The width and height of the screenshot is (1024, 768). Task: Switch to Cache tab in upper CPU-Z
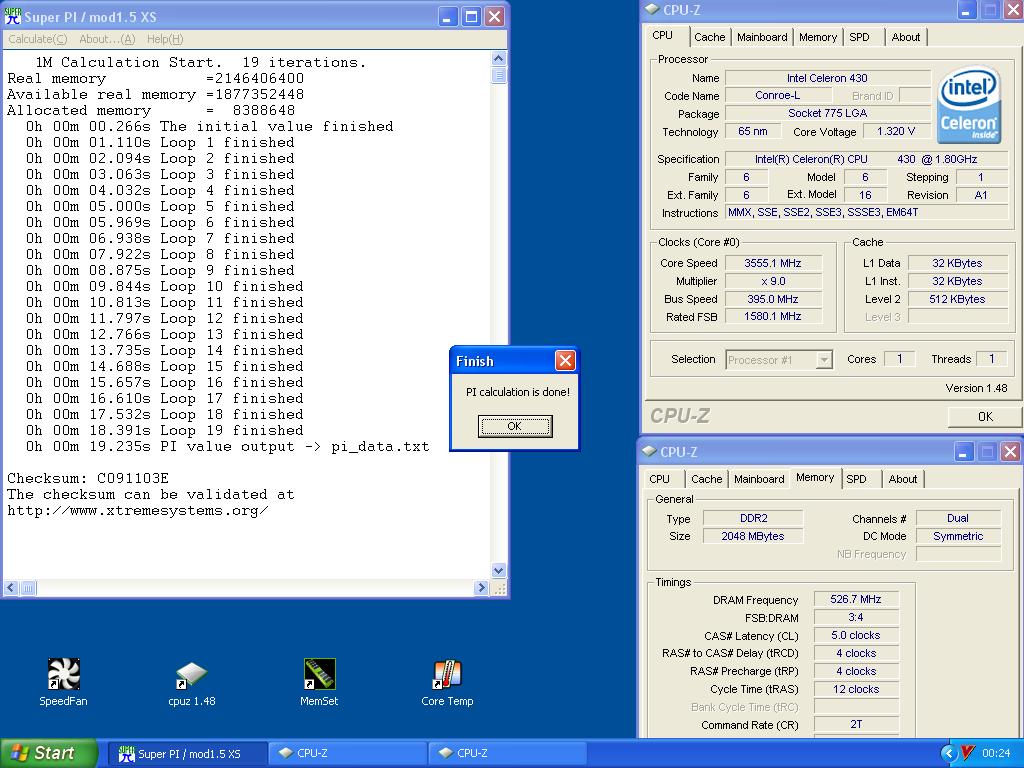(x=709, y=37)
